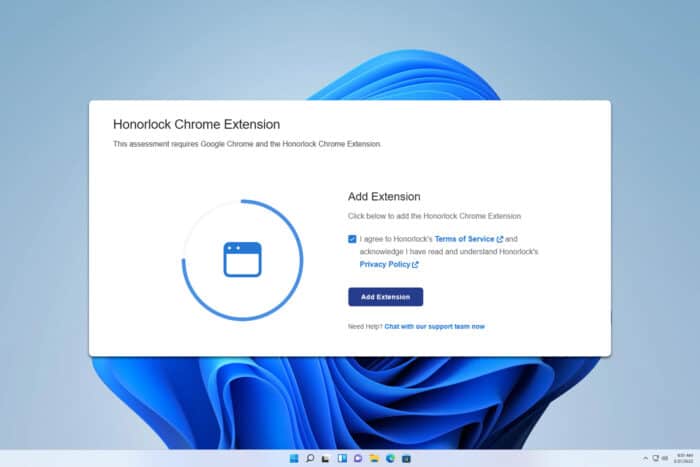Click the external-link icon next to Terms of Service
Screen dimensions: 700x467
500,239
